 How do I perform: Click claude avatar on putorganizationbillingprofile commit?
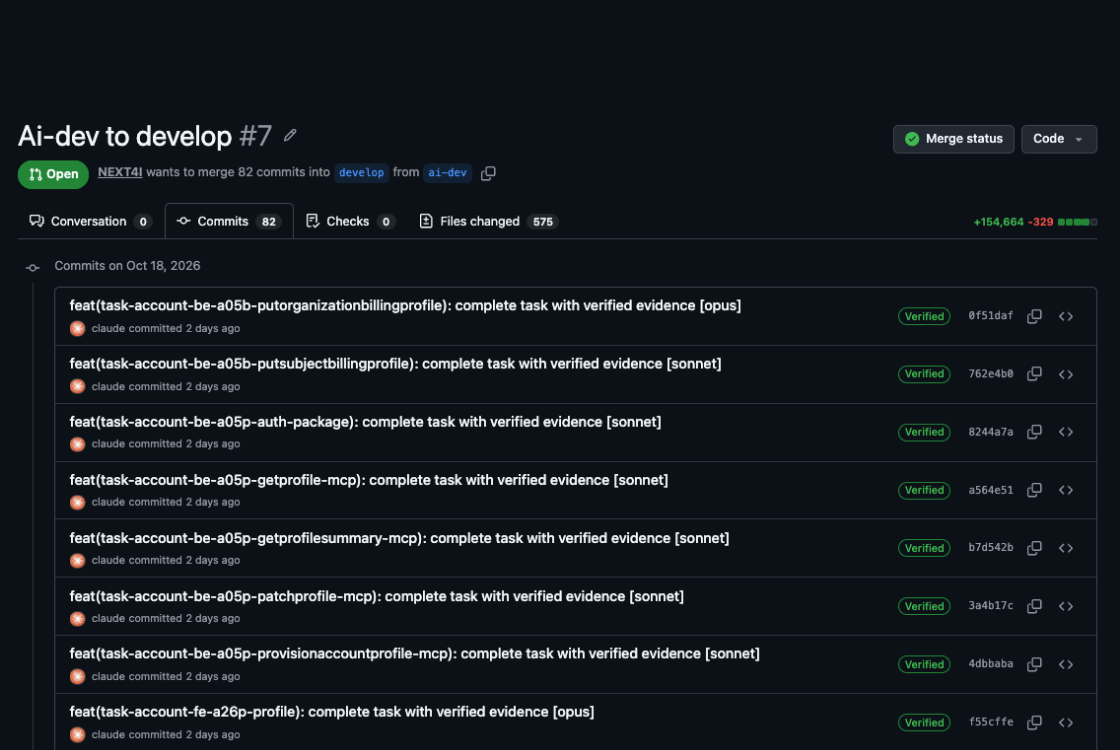coord(78,329)
